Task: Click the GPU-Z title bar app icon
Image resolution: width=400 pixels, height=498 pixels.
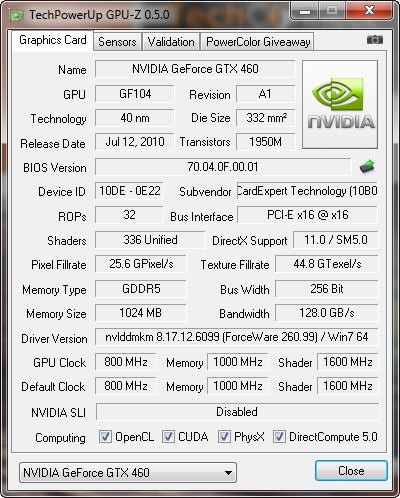Action: coord(17,15)
